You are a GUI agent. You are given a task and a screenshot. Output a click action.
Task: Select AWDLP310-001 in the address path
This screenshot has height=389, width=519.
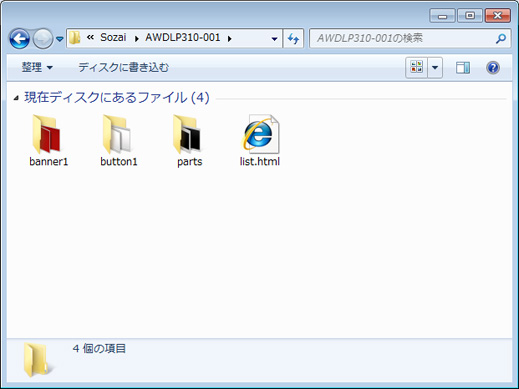coord(183,37)
